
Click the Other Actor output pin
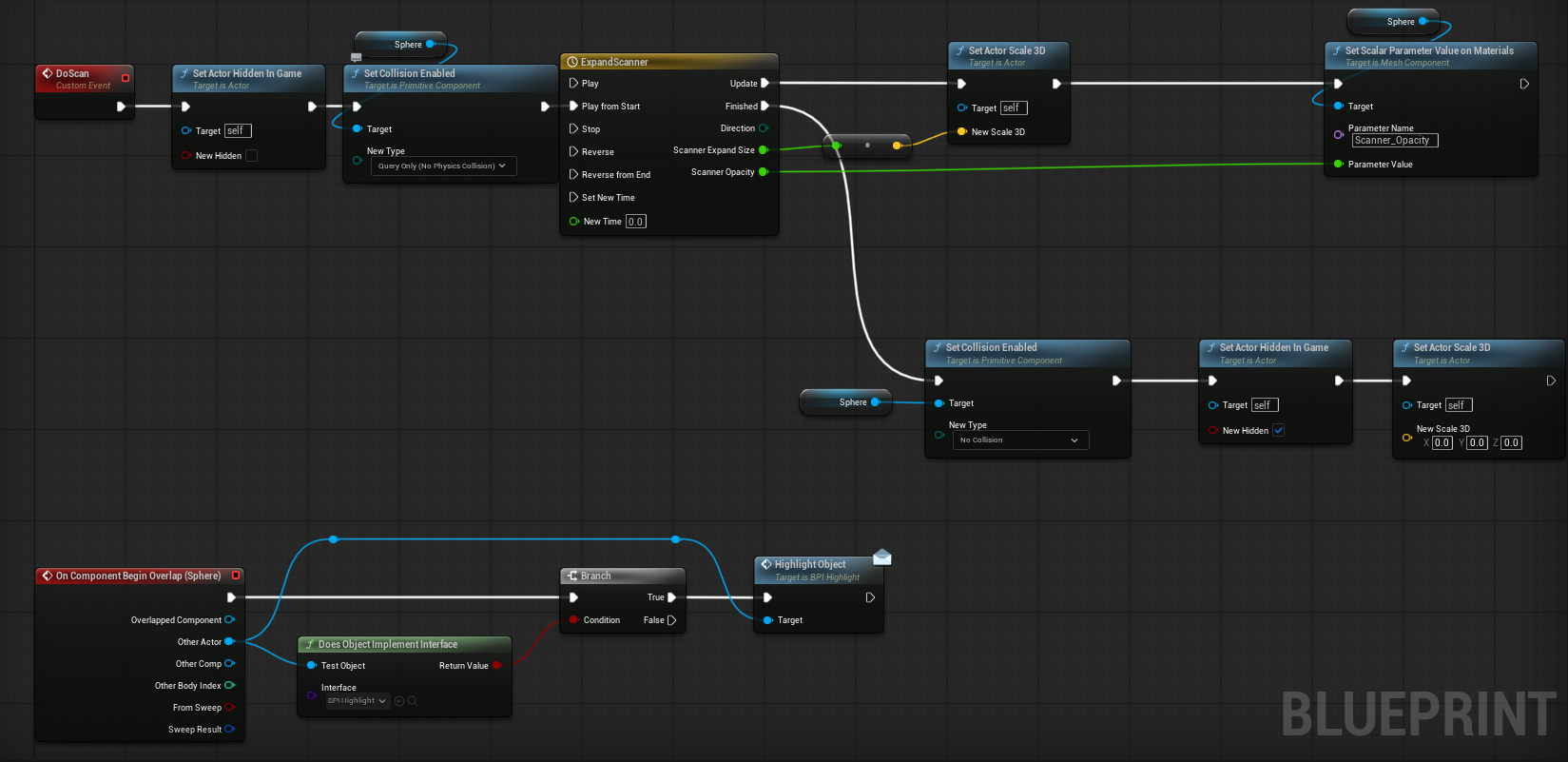(x=229, y=641)
